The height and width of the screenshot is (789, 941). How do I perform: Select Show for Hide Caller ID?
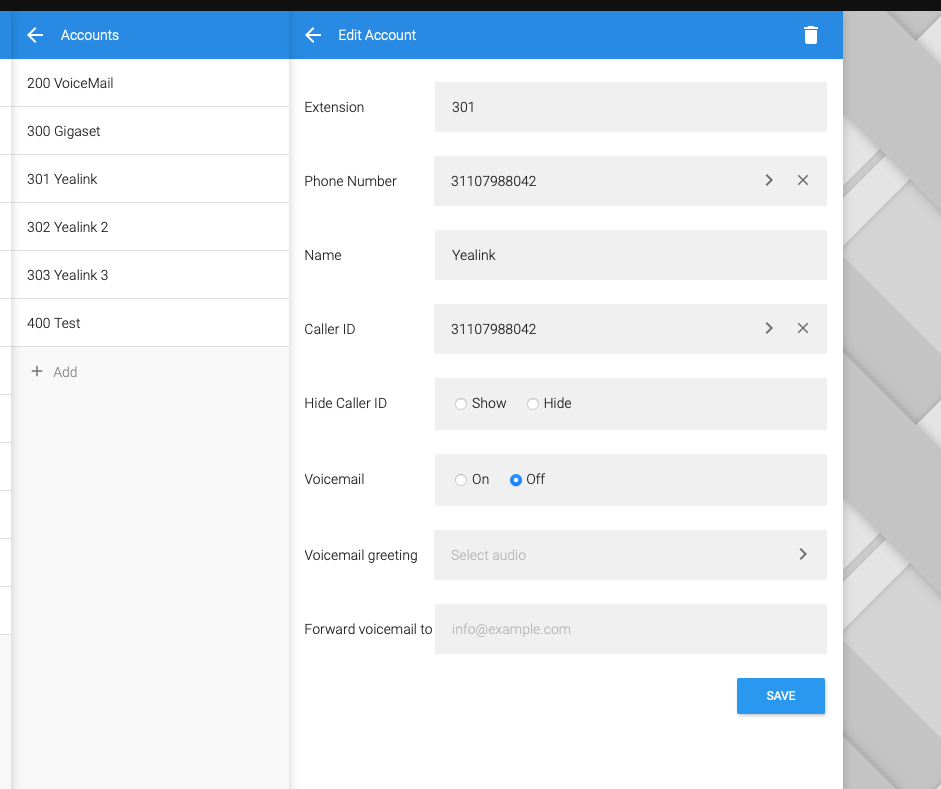coord(461,404)
